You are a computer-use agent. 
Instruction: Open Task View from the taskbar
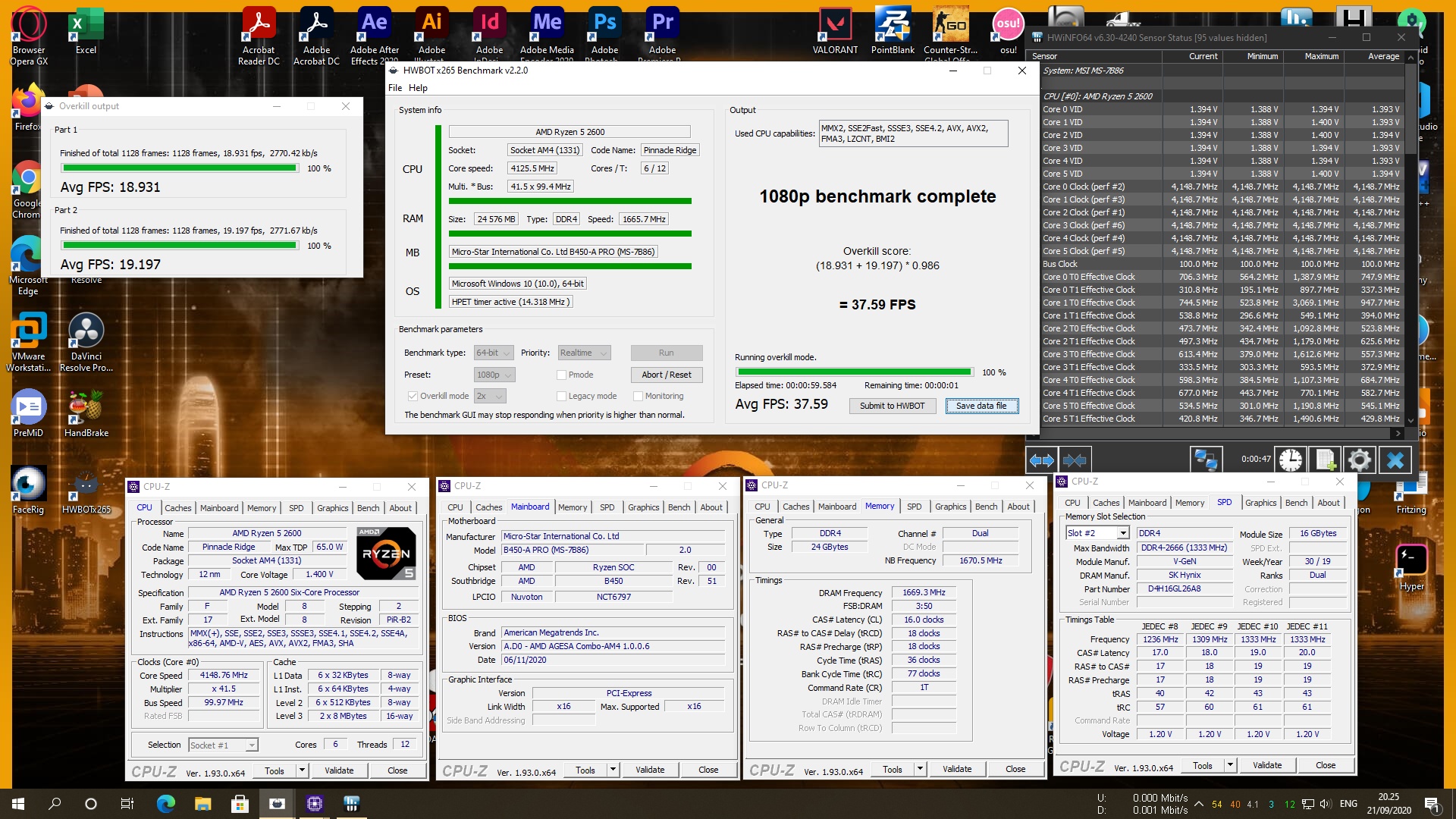127,803
